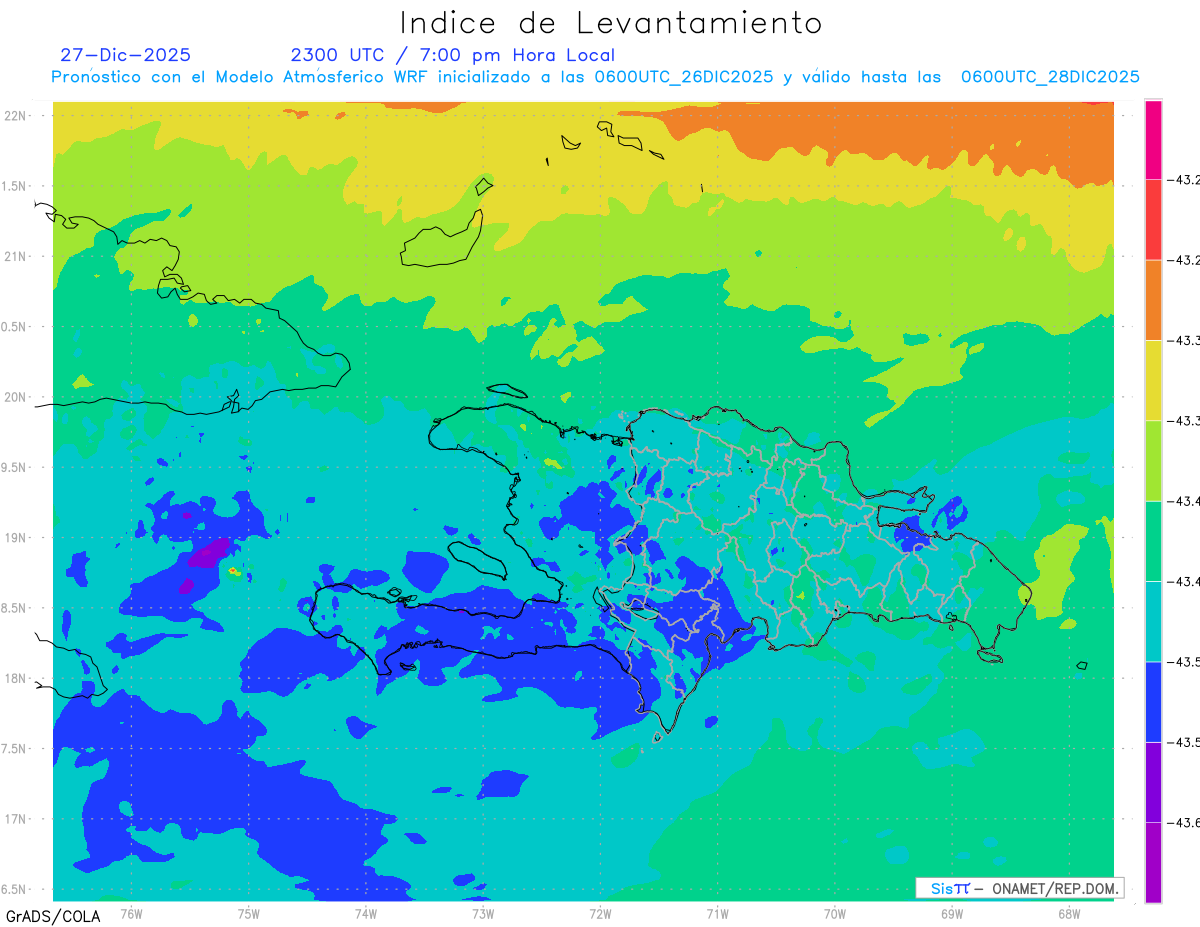Click the '9.5N' latitude label
The height and width of the screenshot is (927, 1200).
[x=15, y=468]
